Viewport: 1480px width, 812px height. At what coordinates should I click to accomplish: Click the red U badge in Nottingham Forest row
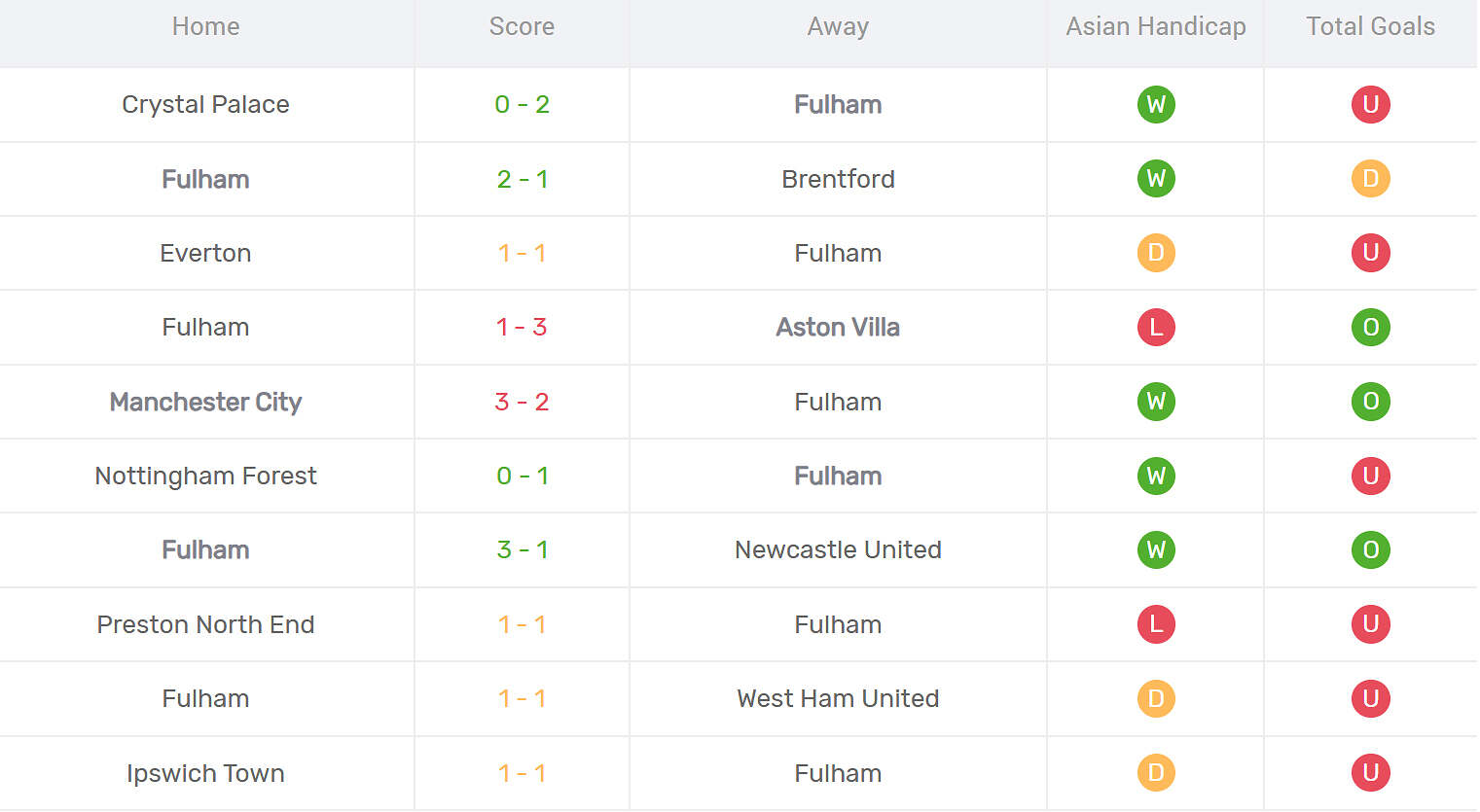click(1370, 476)
